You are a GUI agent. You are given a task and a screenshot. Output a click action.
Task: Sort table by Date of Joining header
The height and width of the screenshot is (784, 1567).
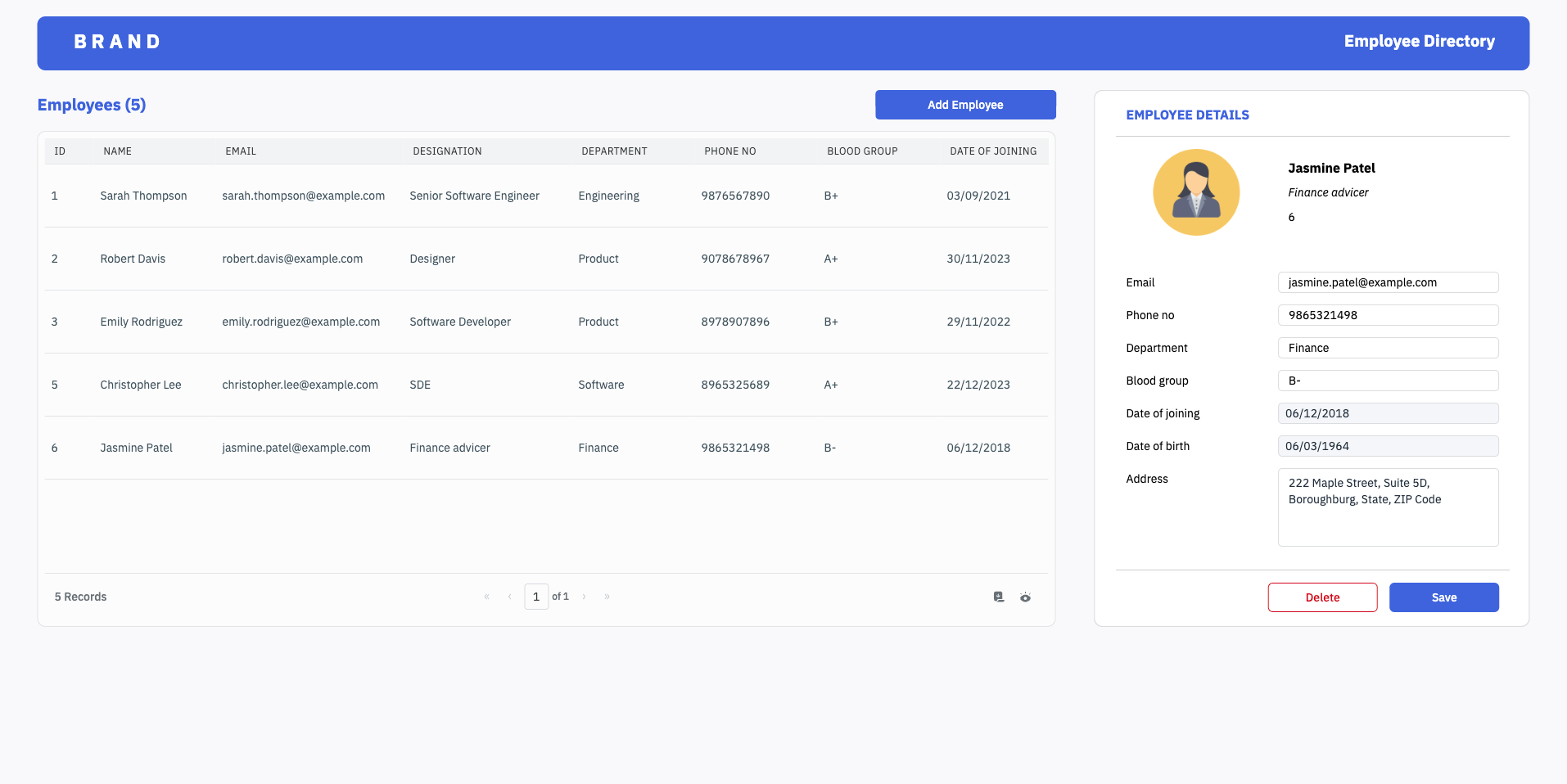(x=992, y=151)
